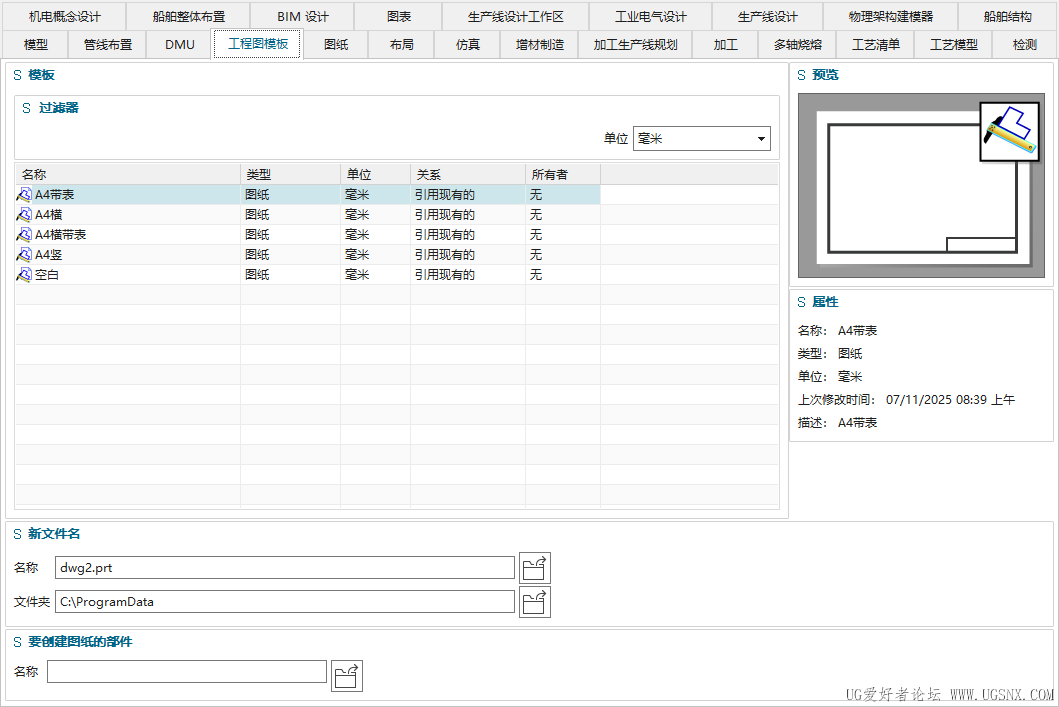Click the 文件夹 field showing C:\ProgramData

point(284,602)
